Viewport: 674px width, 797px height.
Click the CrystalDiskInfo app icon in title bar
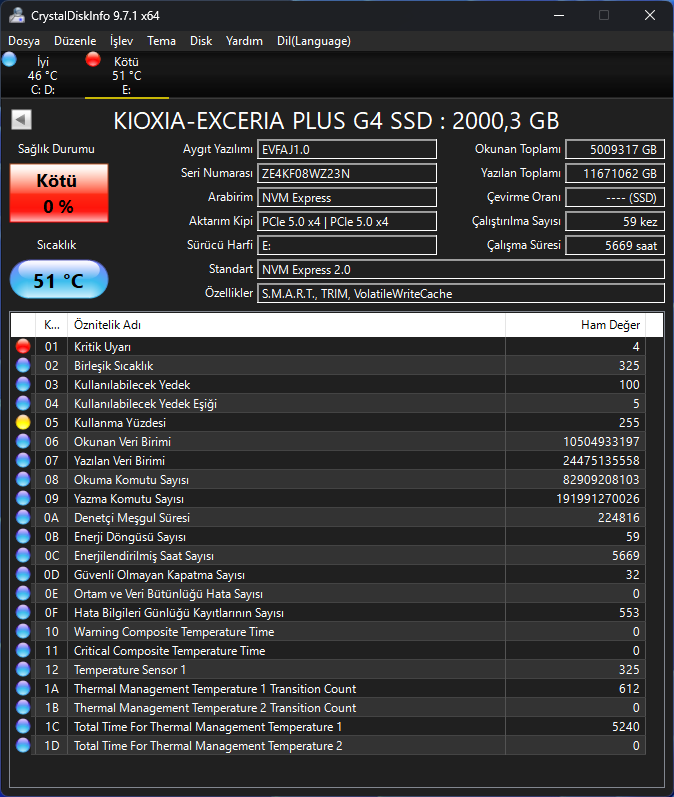16,15
